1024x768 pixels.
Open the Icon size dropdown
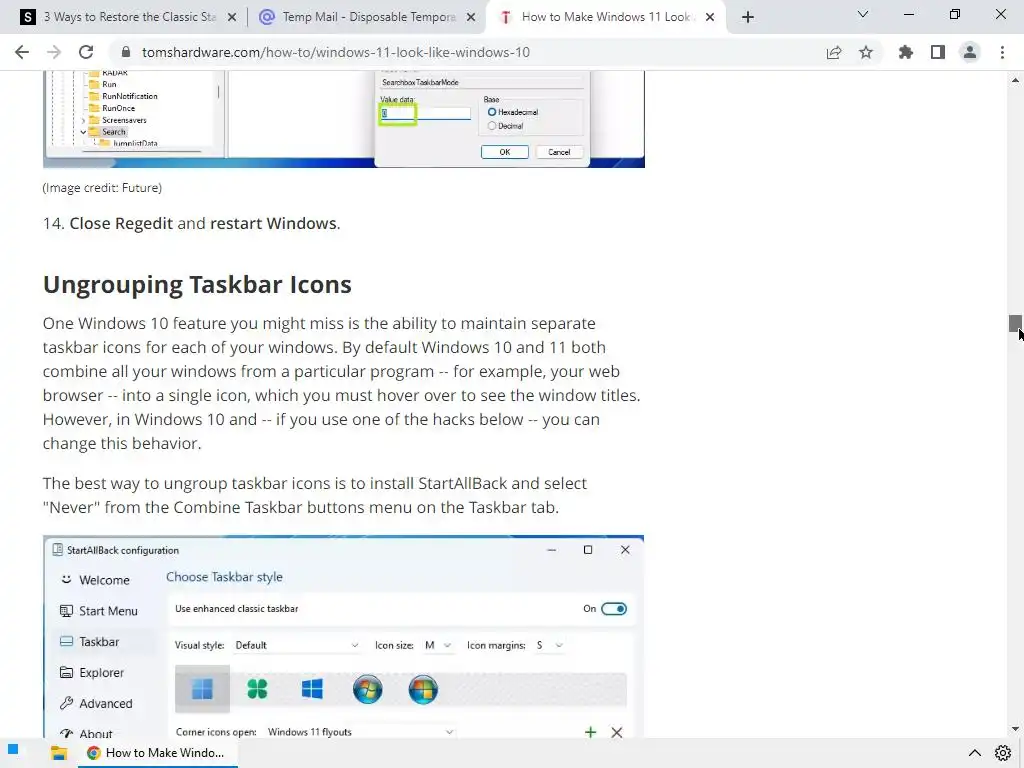pos(438,645)
